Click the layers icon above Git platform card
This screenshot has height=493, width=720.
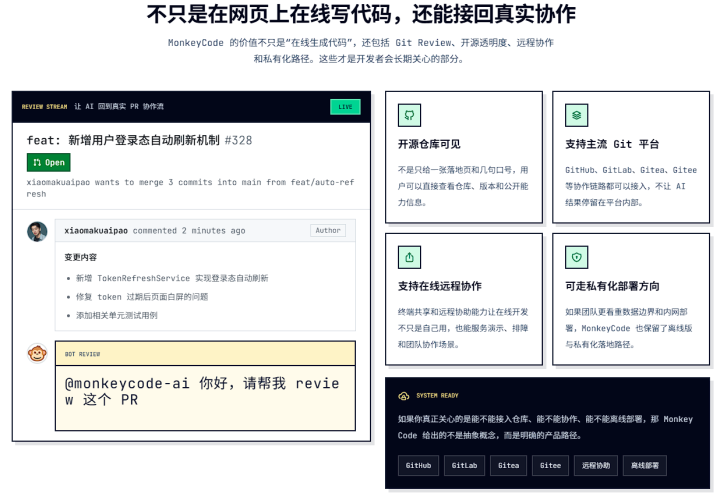(575, 114)
